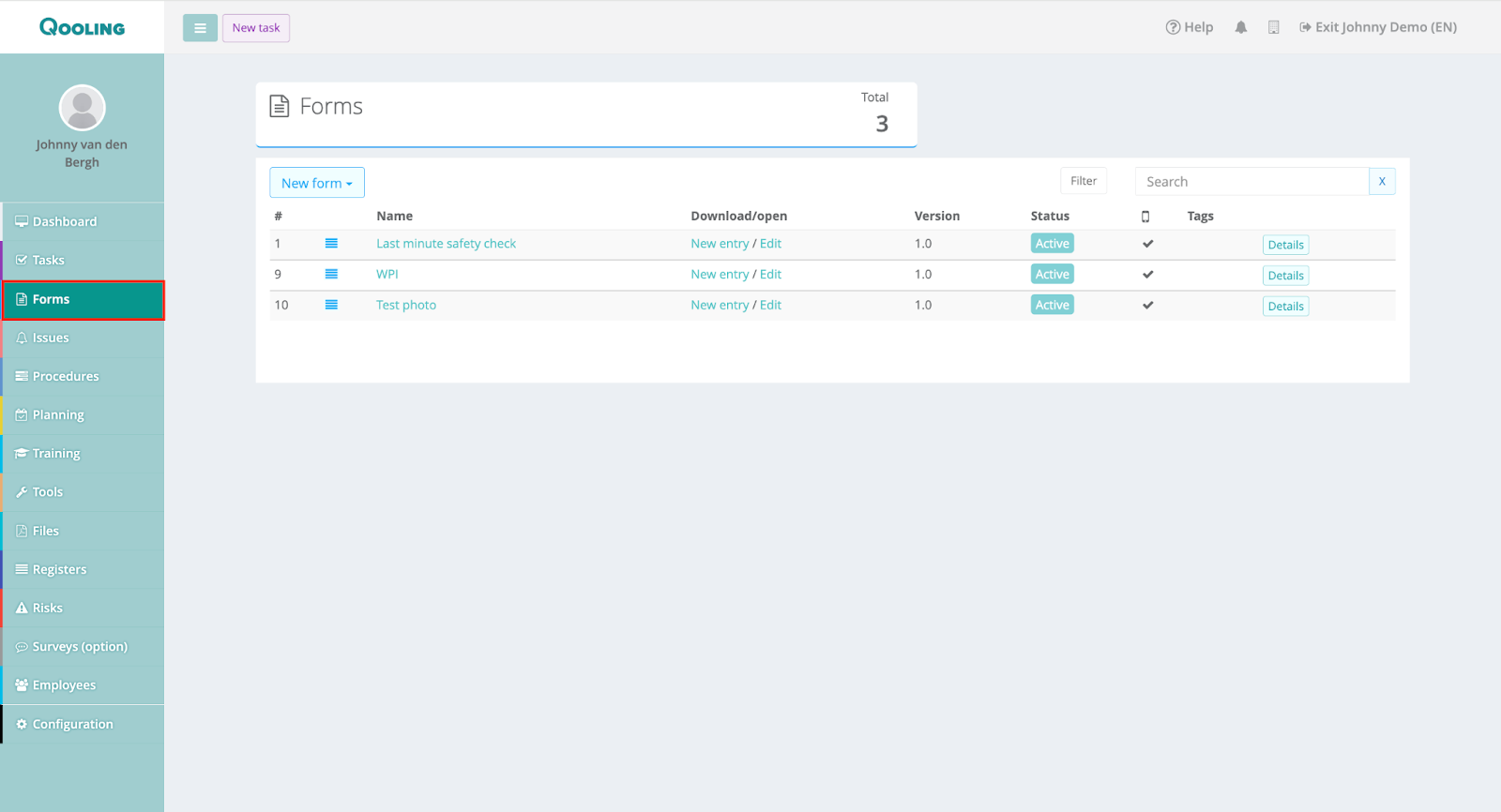Start New entry for WPI form
Image resolution: width=1501 pixels, height=812 pixels.
coord(720,274)
